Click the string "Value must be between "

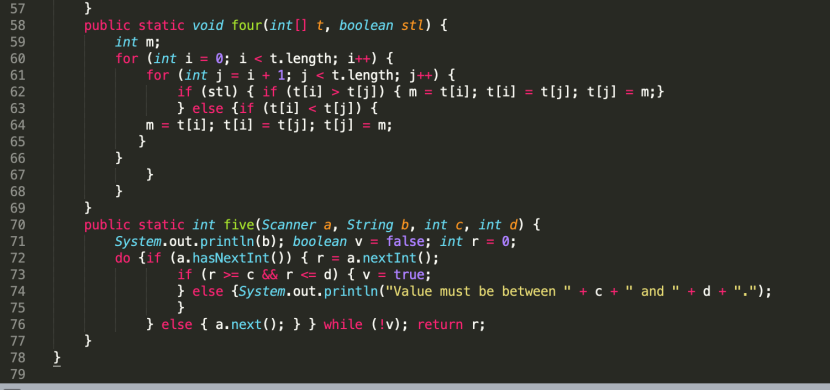tap(479, 292)
